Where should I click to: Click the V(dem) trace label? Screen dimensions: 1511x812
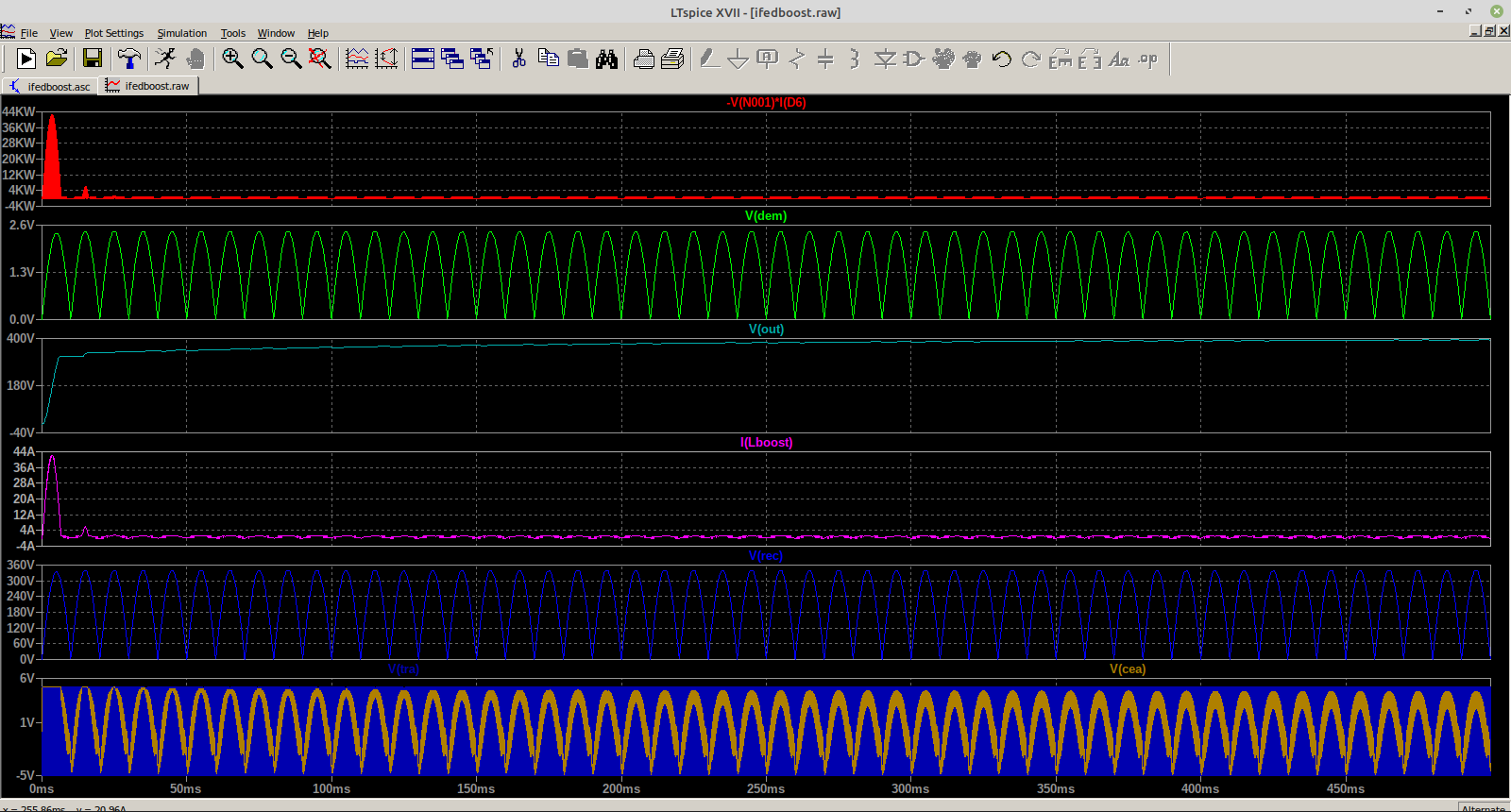(766, 215)
